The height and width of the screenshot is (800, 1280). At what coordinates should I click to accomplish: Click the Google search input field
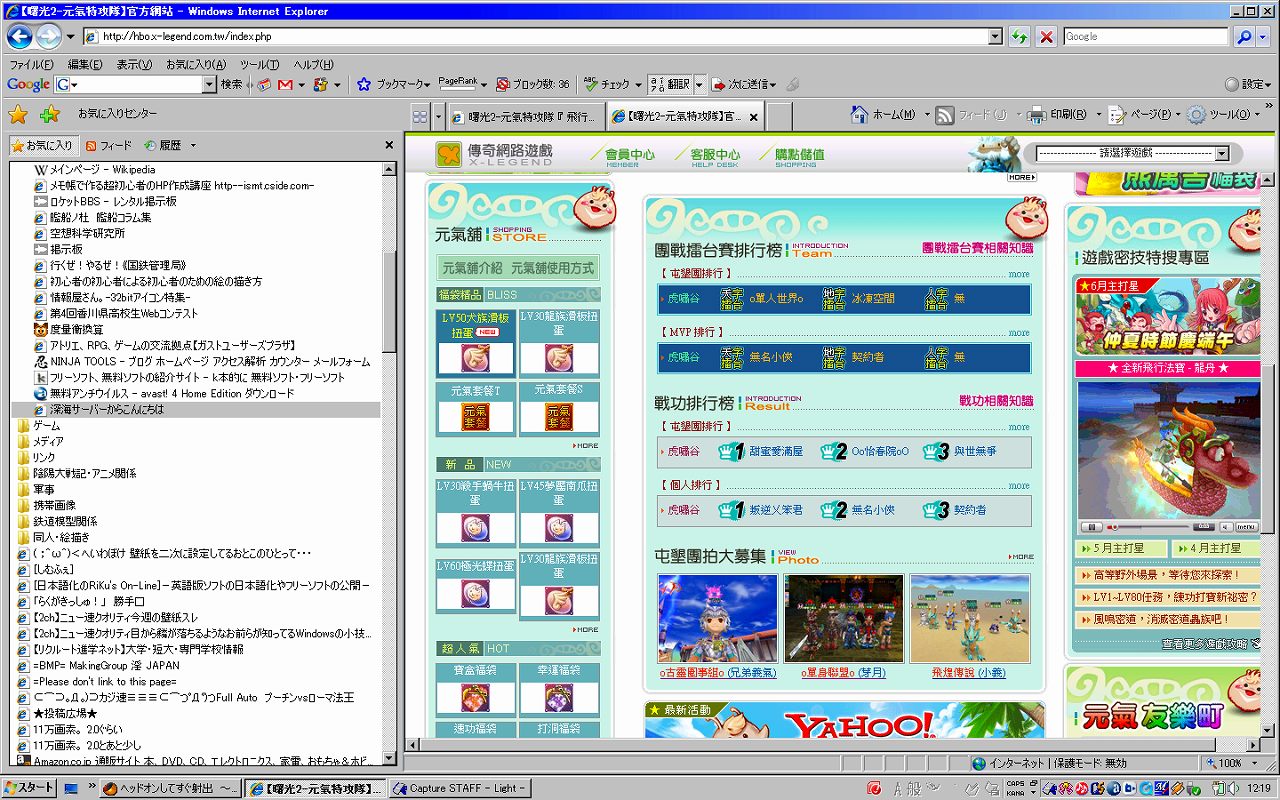[x=1145, y=36]
